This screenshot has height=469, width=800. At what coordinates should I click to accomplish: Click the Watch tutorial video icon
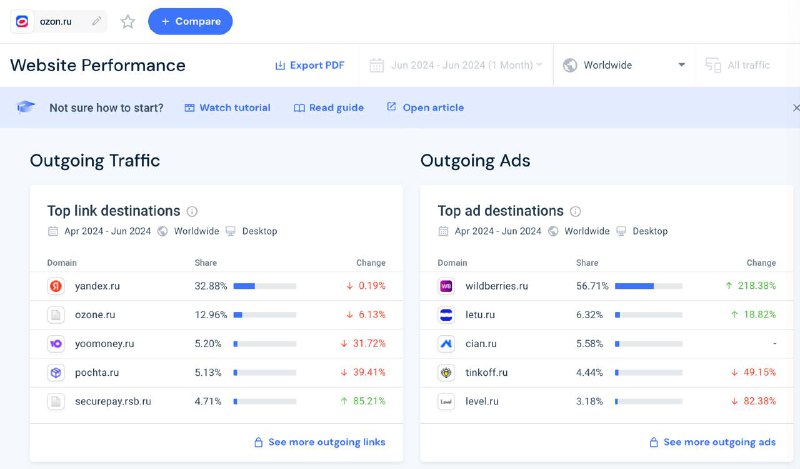(189, 108)
